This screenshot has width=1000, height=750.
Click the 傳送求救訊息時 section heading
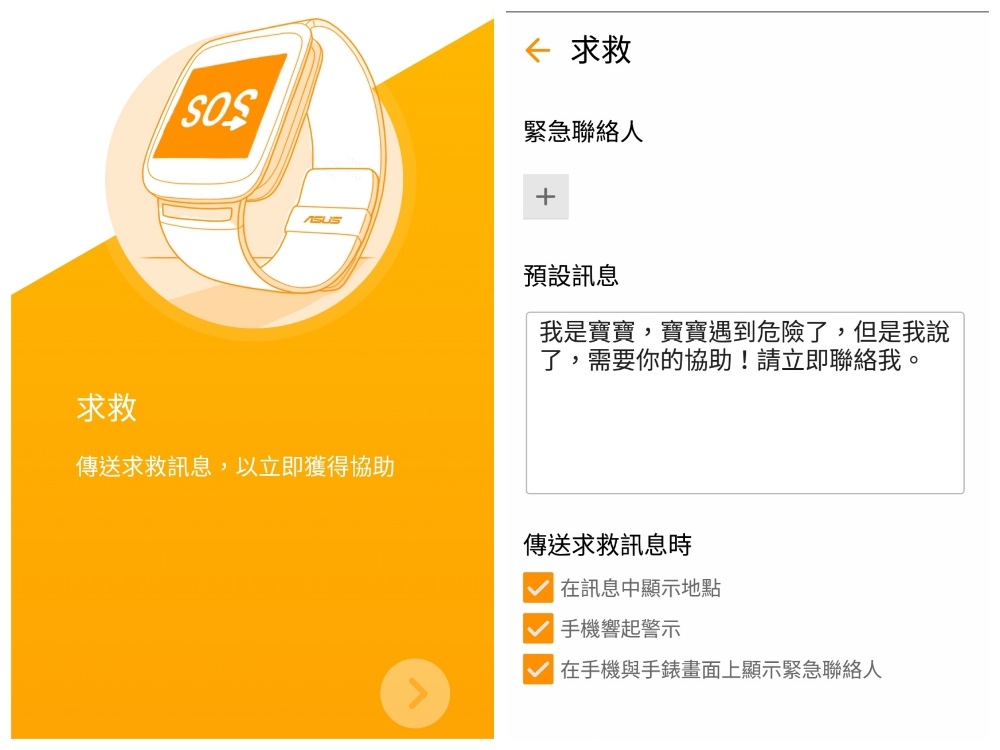pos(608,545)
